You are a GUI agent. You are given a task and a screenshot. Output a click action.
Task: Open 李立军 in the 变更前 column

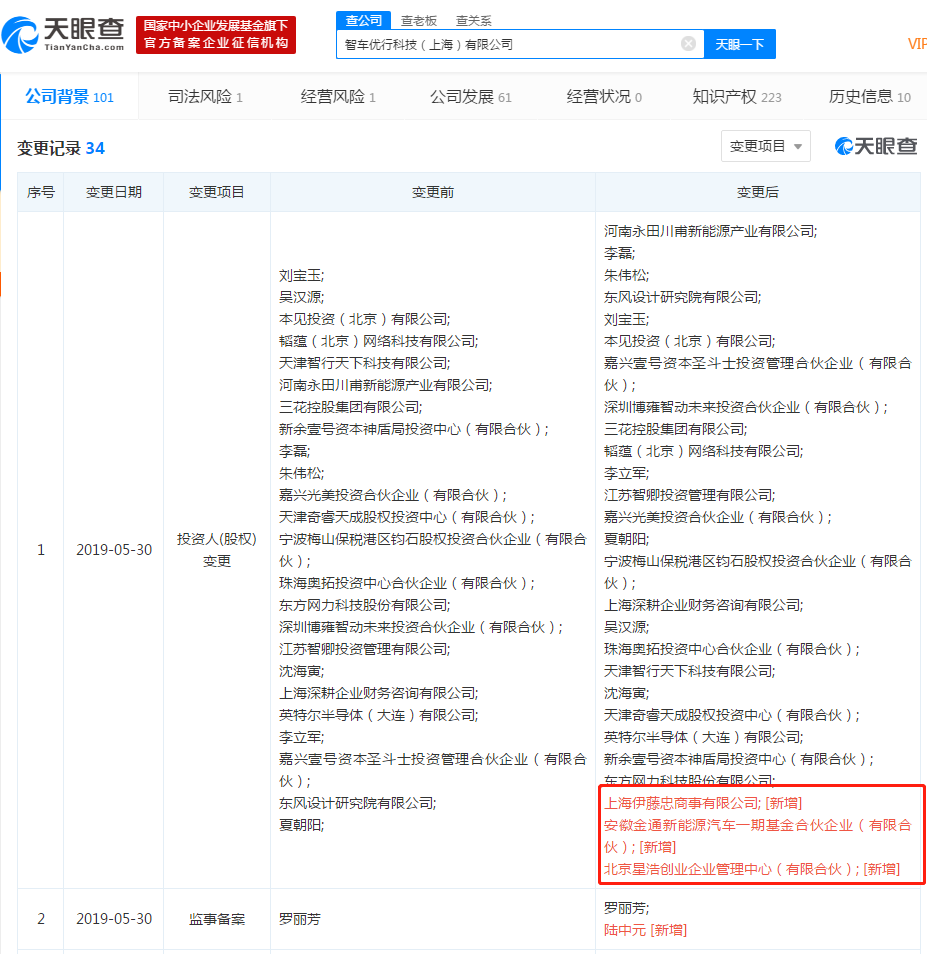pos(301,737)
